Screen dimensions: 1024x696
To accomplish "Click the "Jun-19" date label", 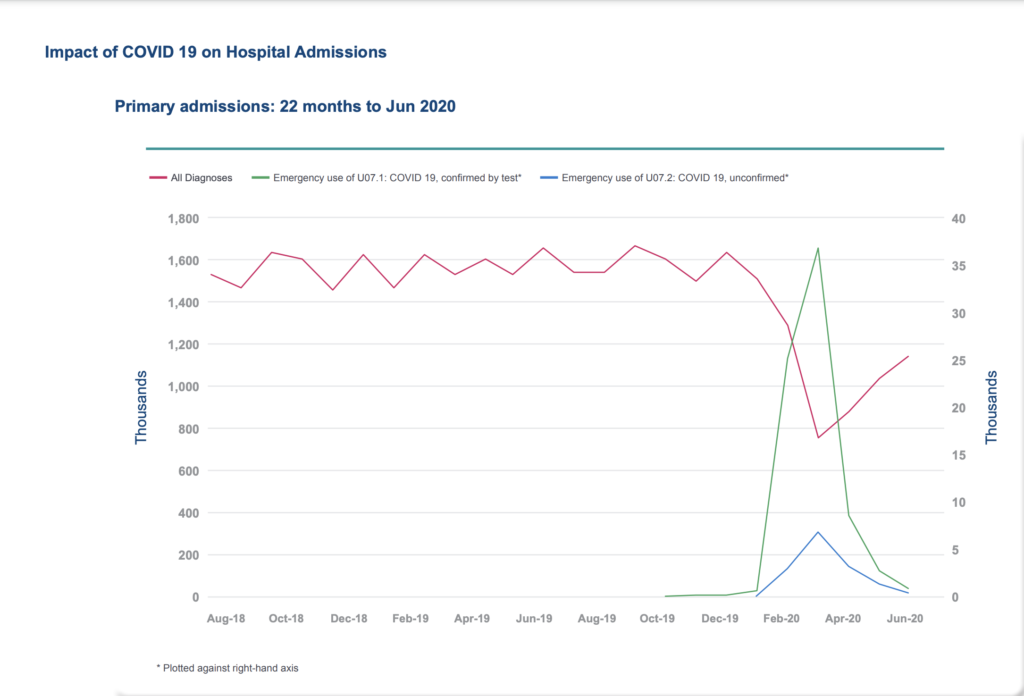I will (x=534, y=618).
